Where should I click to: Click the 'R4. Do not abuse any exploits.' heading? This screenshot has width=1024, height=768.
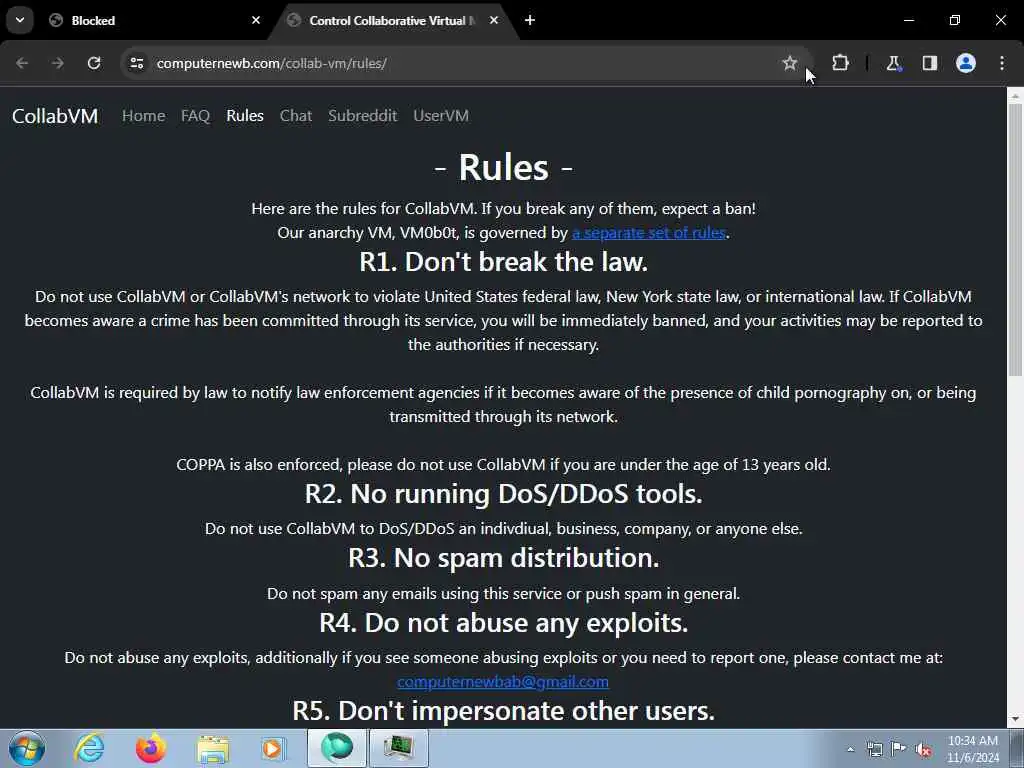point(504,622)
